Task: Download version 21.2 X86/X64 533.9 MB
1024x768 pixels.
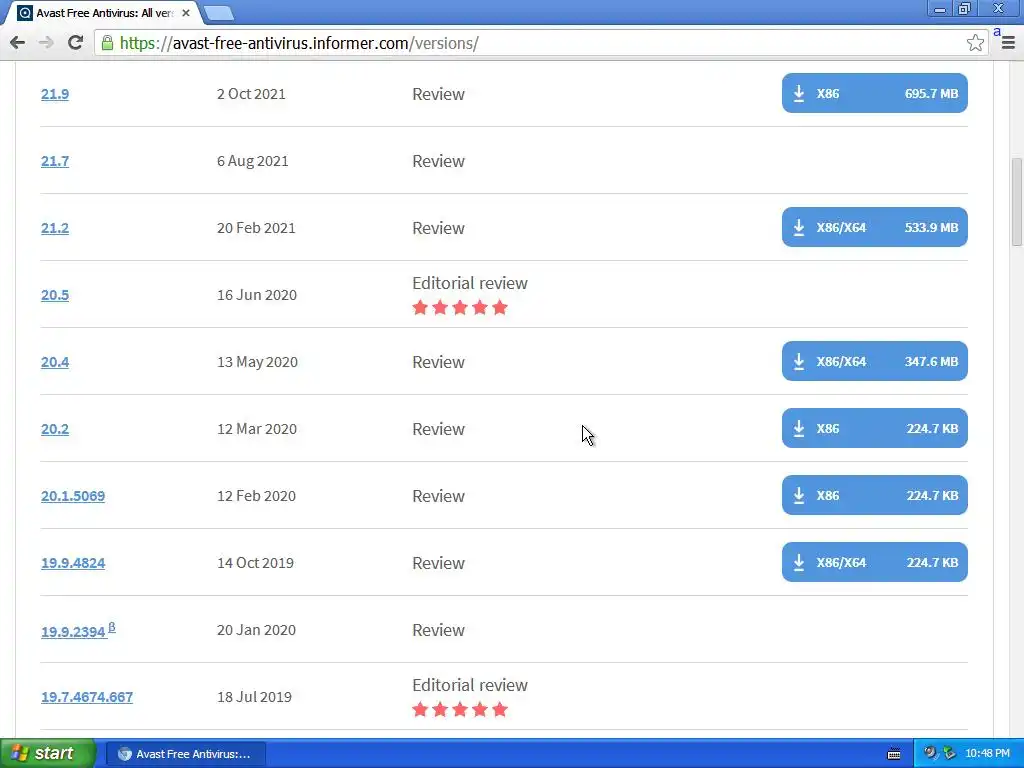Action: pyautogui.click(x=874, y=227)
